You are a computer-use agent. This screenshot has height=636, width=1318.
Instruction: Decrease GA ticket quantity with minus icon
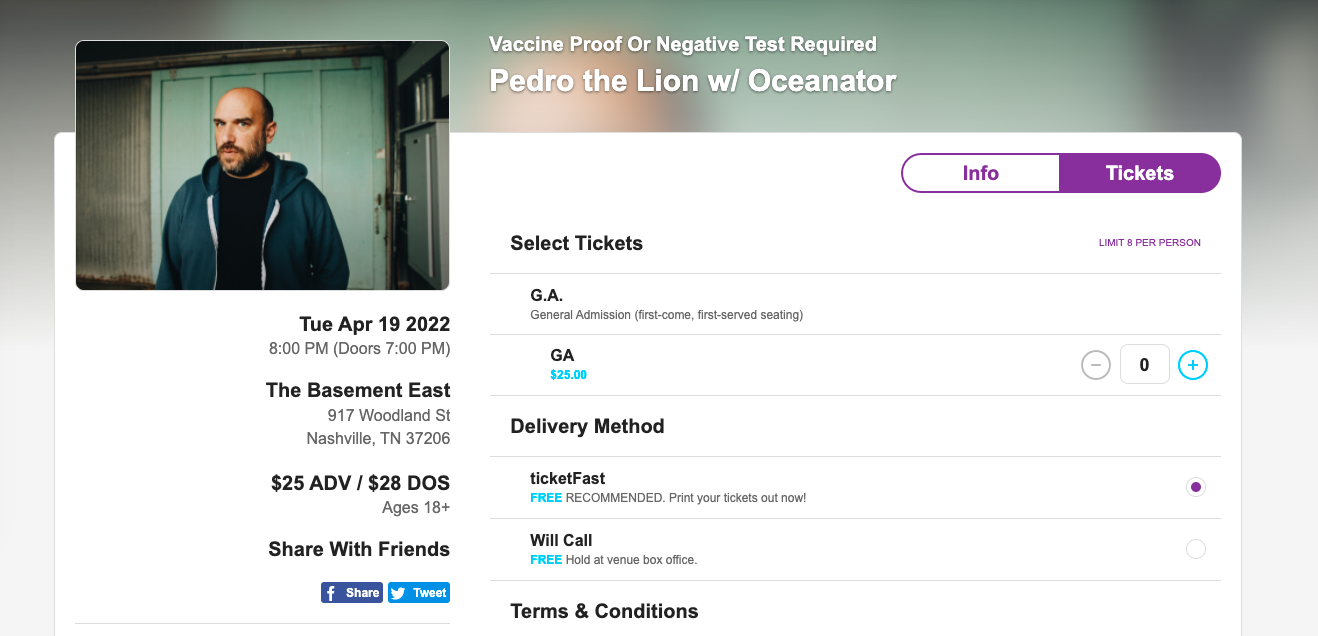coord(1096,365)
